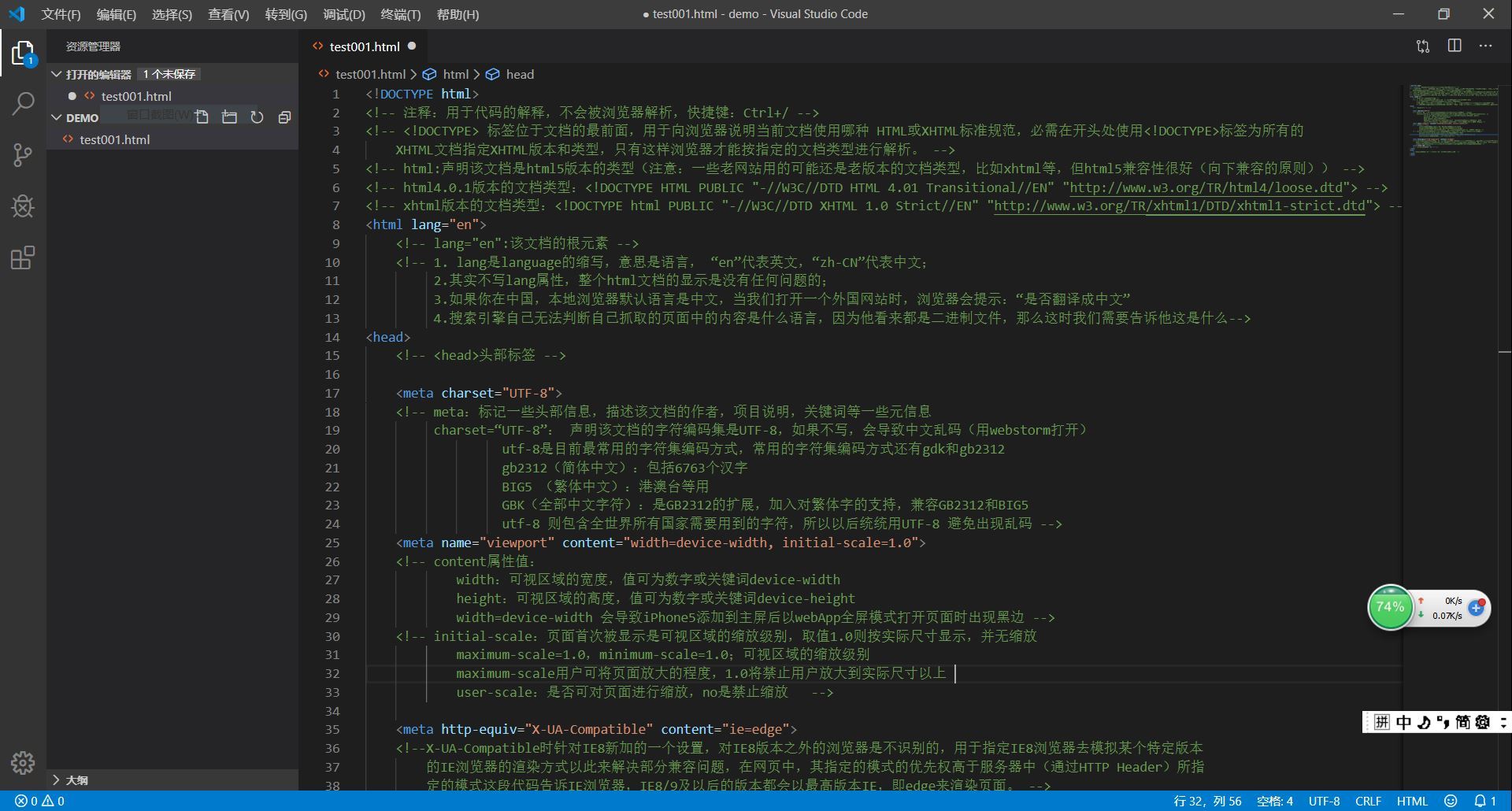Open the 选择(S) menu

pos(172,14)
